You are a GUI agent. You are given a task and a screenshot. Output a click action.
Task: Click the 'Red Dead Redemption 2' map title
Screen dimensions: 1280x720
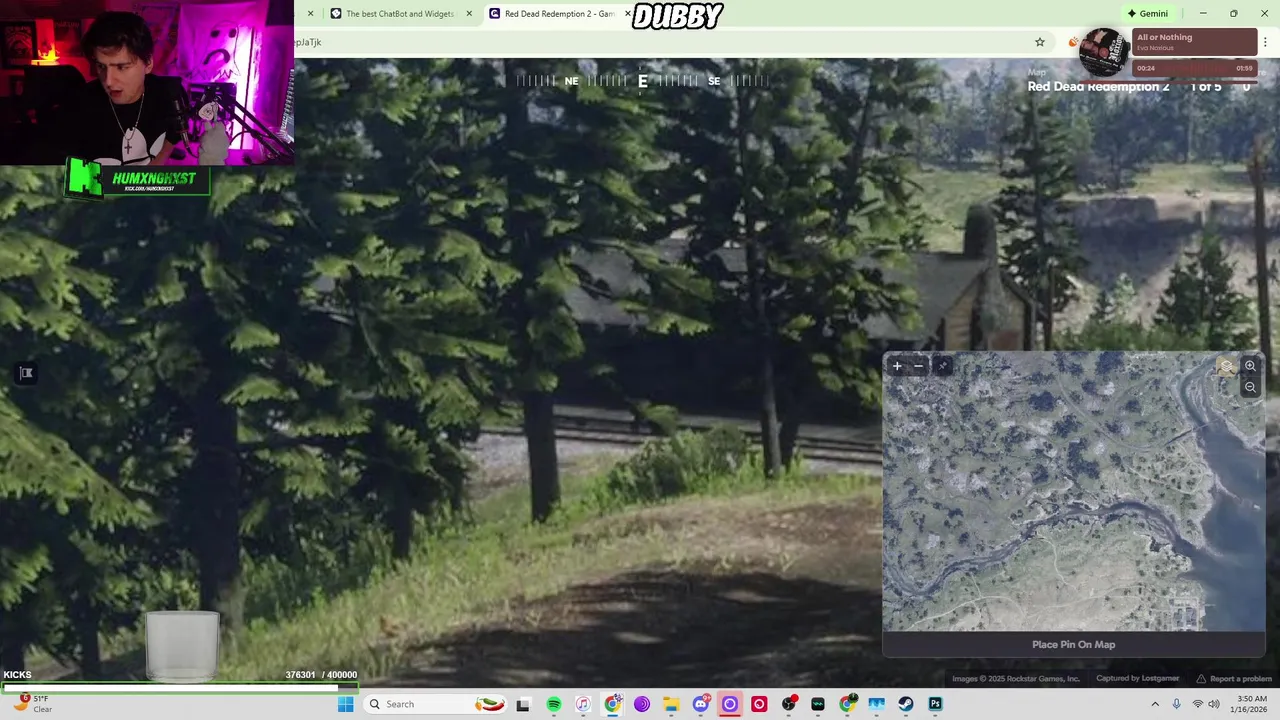1098,87
